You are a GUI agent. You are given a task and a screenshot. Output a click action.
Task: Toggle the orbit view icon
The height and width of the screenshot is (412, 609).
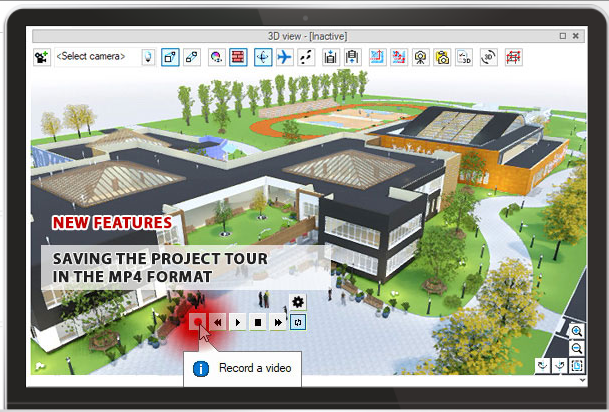click(262, 57)
